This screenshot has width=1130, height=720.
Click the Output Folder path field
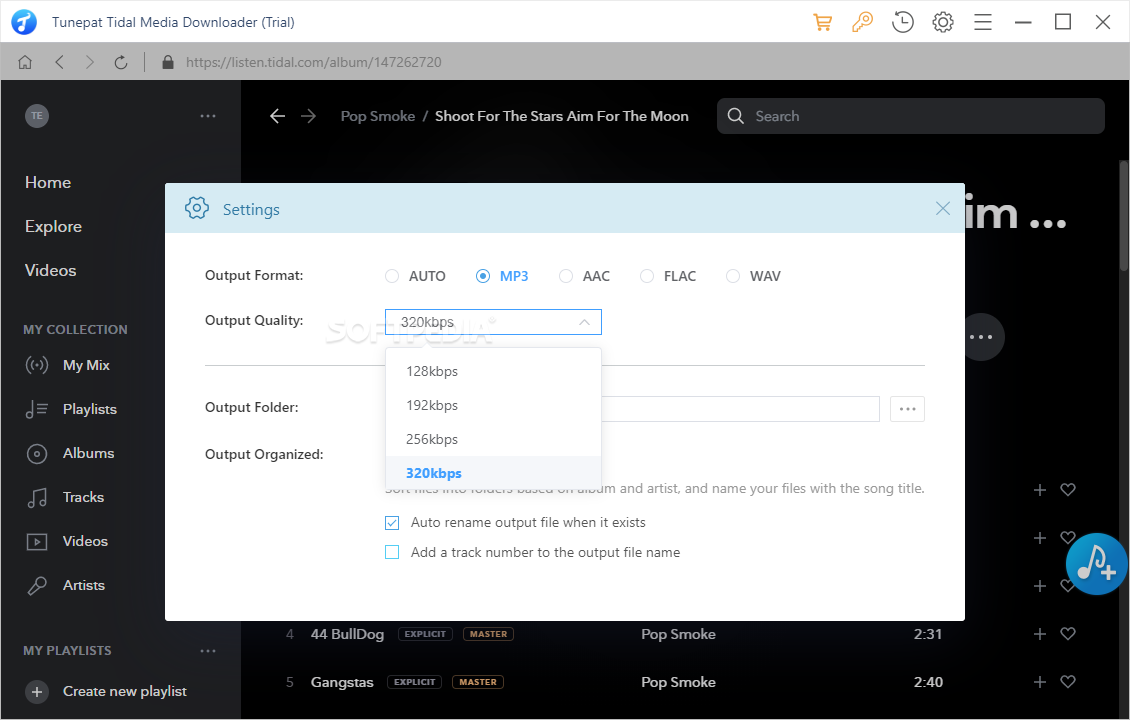tap(740, 409)
